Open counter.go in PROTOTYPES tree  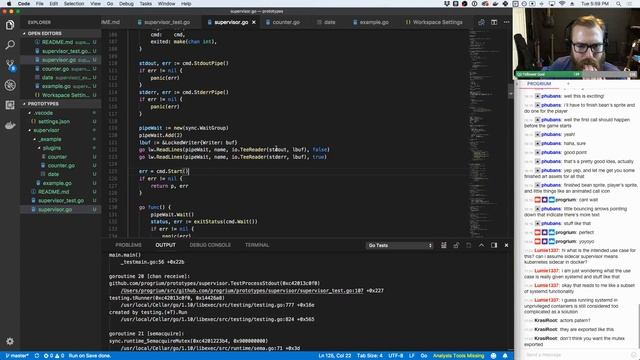coord(61,166)
